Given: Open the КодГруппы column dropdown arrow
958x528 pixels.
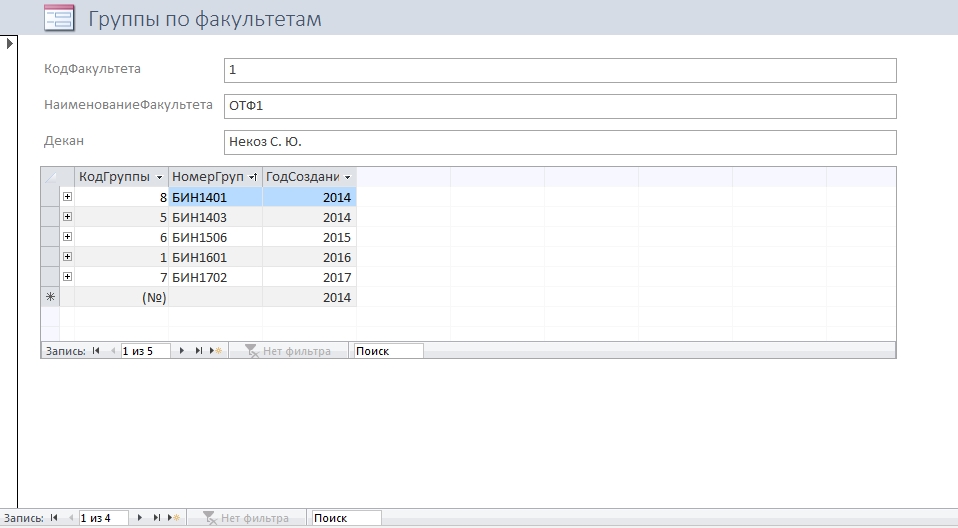Looking at the screenshot, I should point(159,177).
